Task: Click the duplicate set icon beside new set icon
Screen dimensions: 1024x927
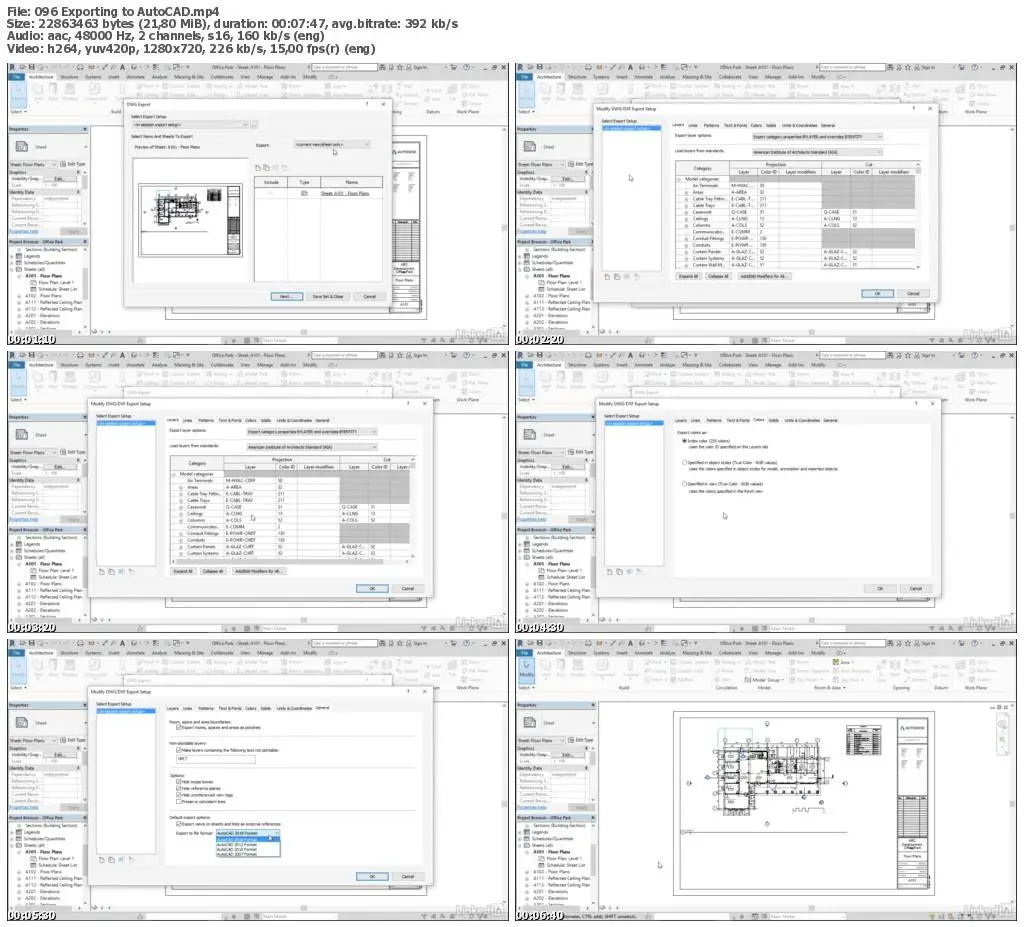Action: point(266,168)
